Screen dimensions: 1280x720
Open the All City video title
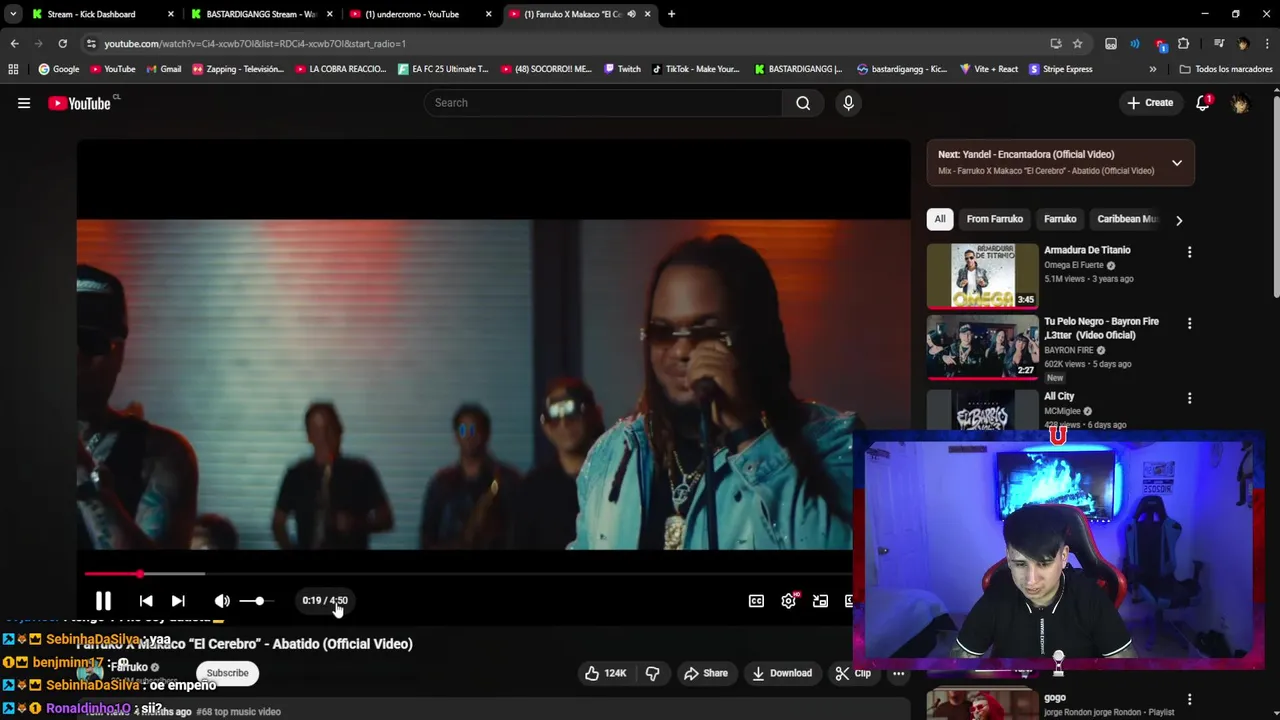1059,396
